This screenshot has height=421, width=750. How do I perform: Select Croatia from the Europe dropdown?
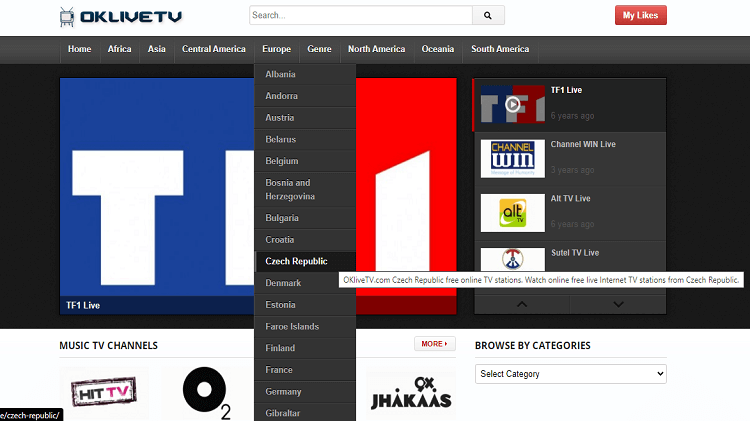click(x=305, y=240)
